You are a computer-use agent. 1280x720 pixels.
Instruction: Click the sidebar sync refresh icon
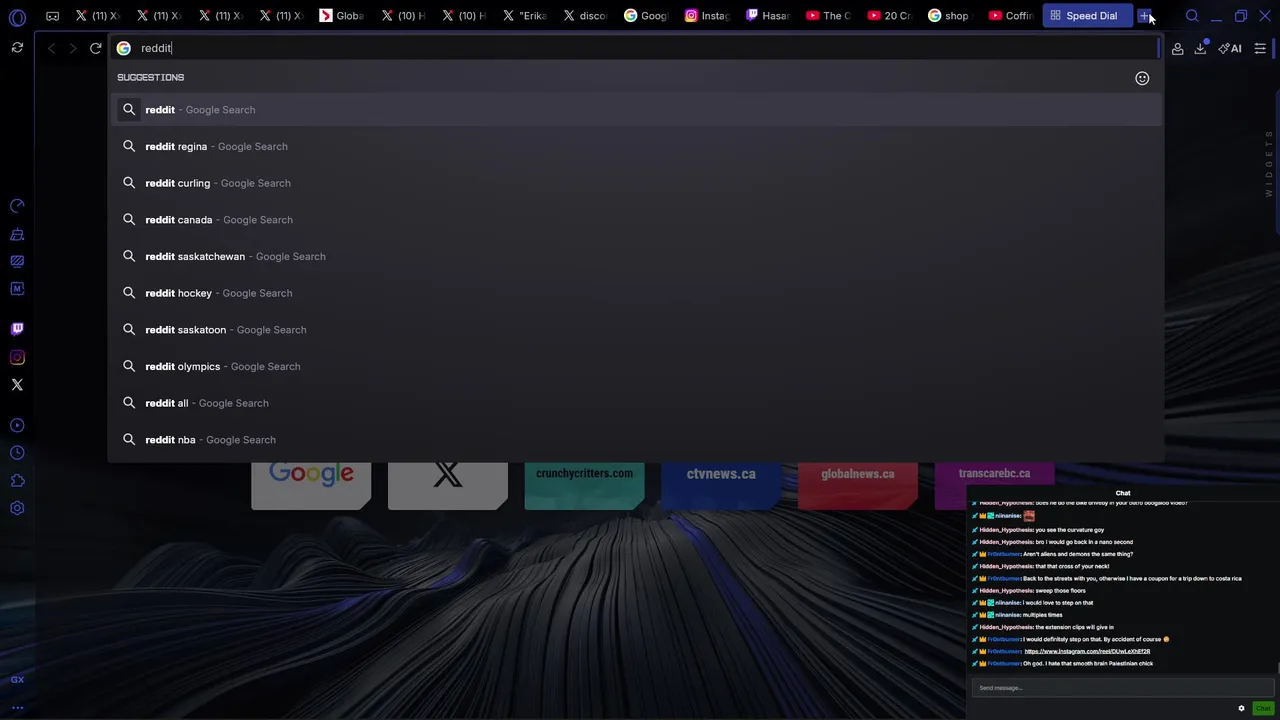pos(17,48)
